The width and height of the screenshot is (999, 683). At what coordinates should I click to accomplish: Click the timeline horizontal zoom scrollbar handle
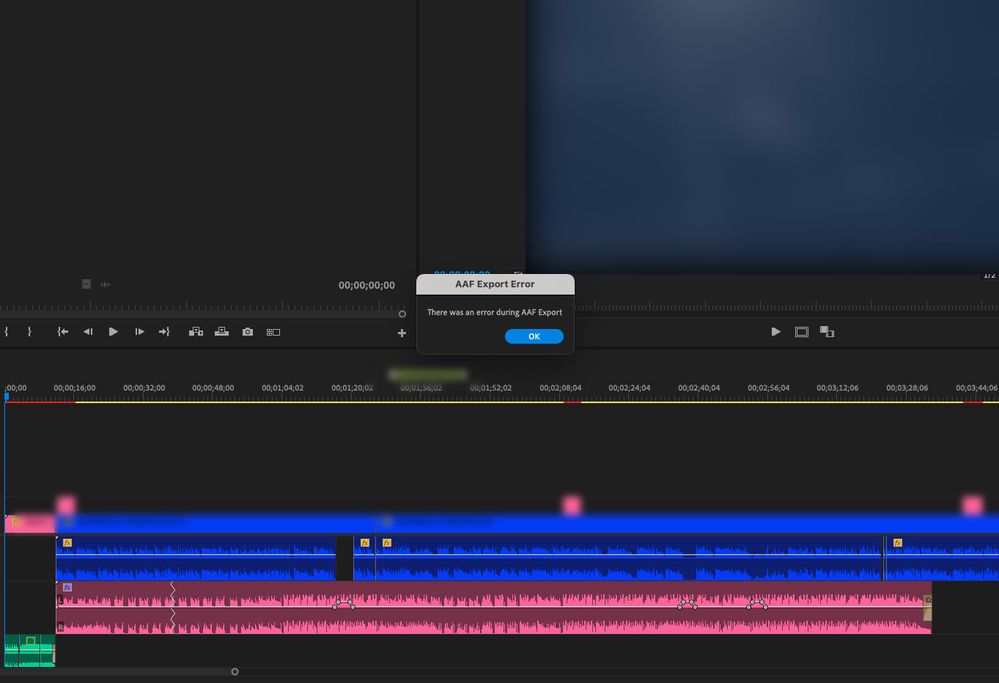(x=235, y=672)
